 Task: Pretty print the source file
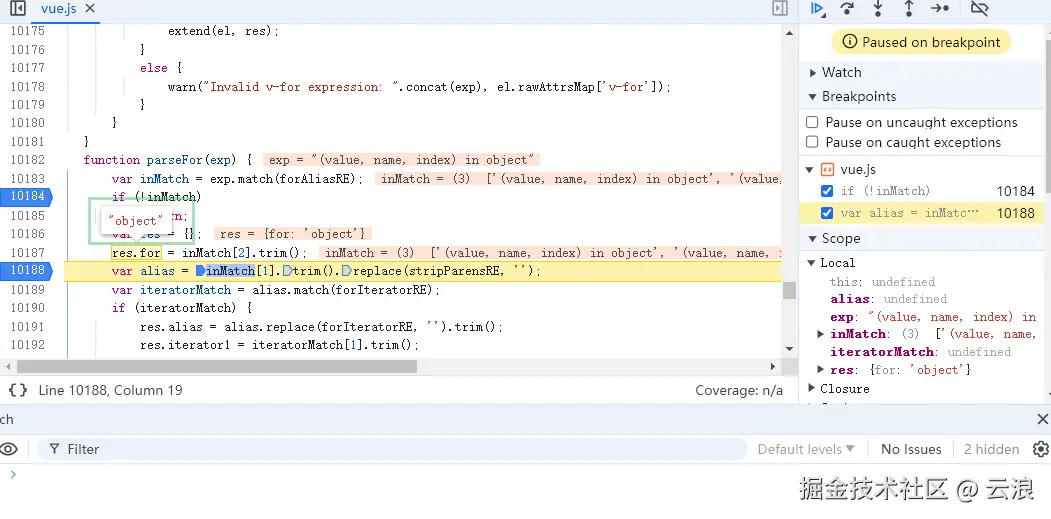tap(18, 390)
